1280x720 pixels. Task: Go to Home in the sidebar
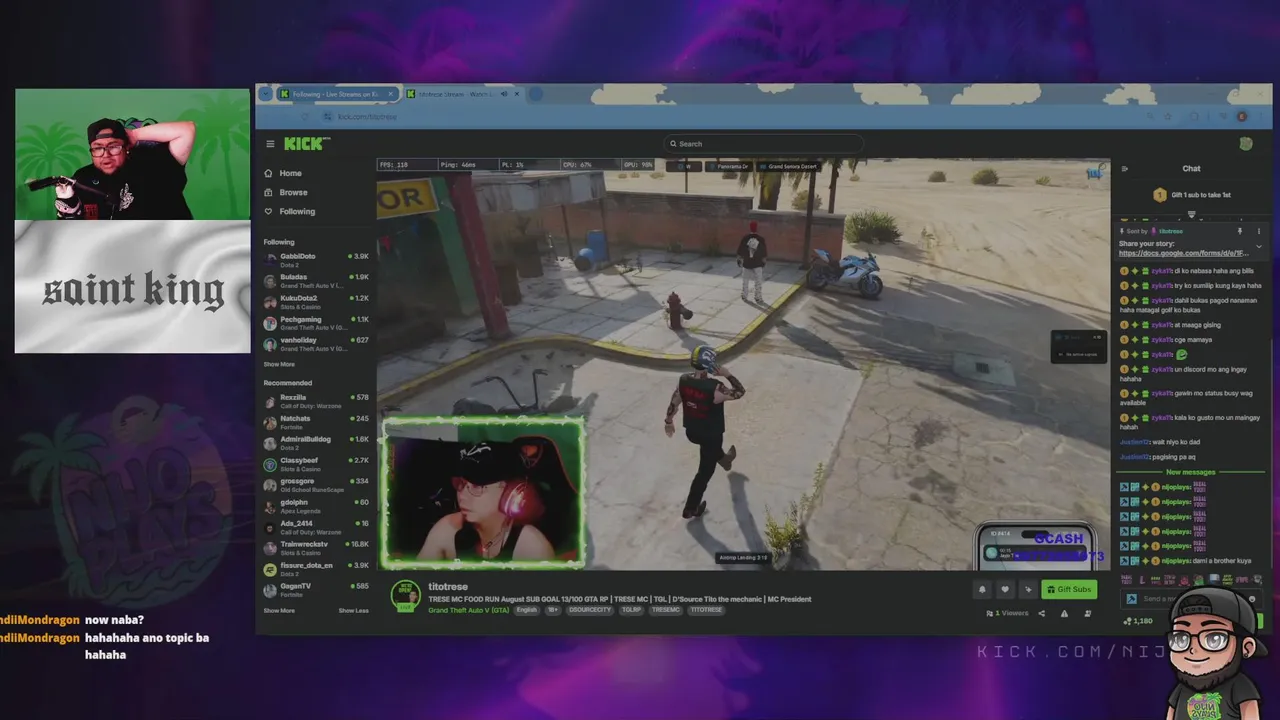coord(290,173)
